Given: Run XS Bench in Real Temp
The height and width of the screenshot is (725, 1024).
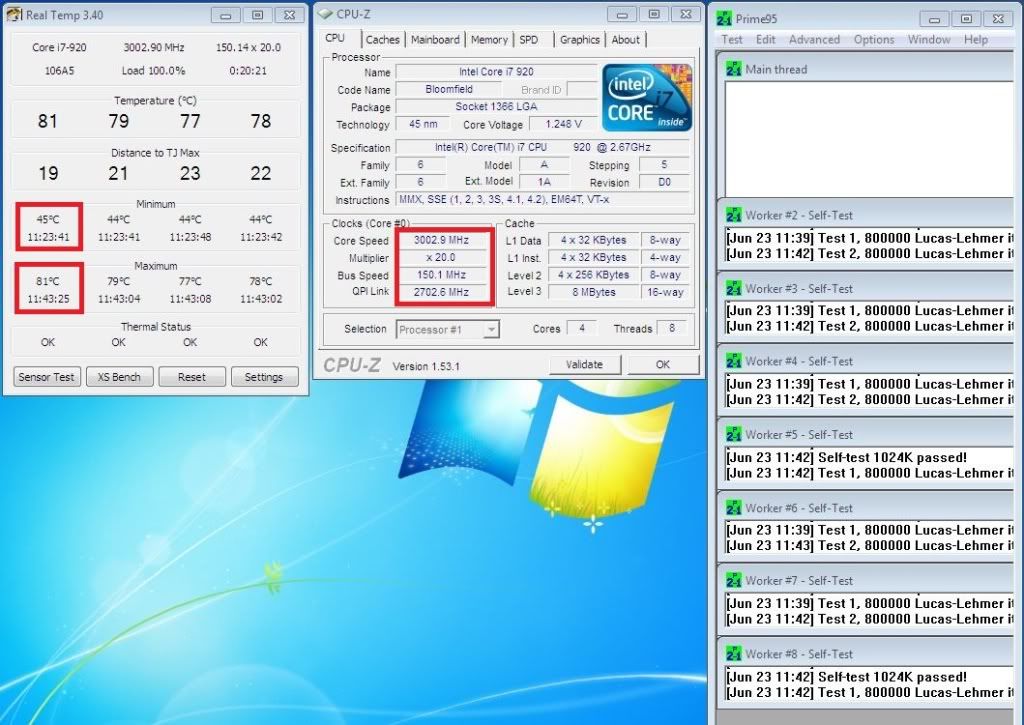Looking at the screenshot, I should pyautogui.click(x=119, y=377).
